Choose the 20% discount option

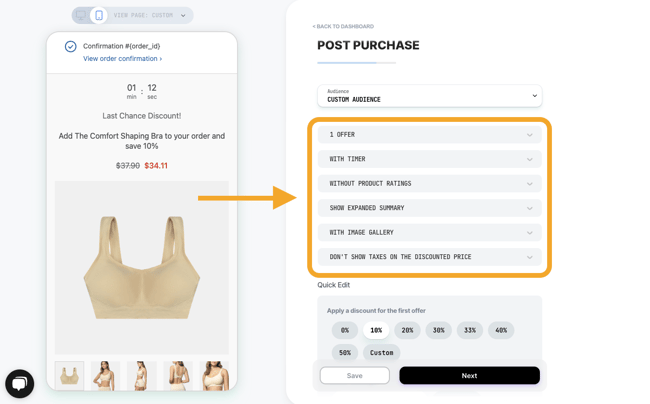[407, 330]
